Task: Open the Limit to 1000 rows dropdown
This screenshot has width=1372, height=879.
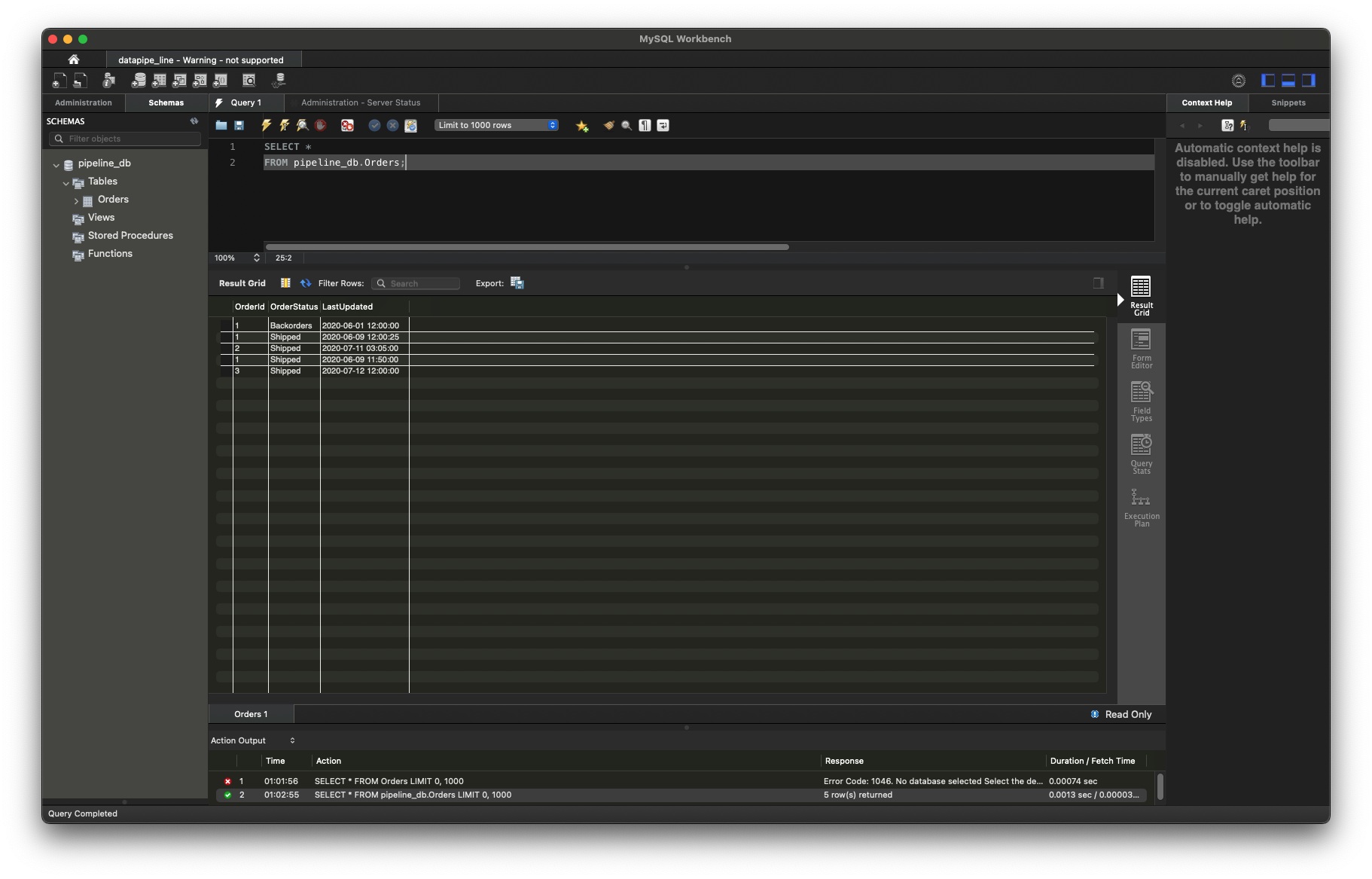Action: tap(497, 125)
